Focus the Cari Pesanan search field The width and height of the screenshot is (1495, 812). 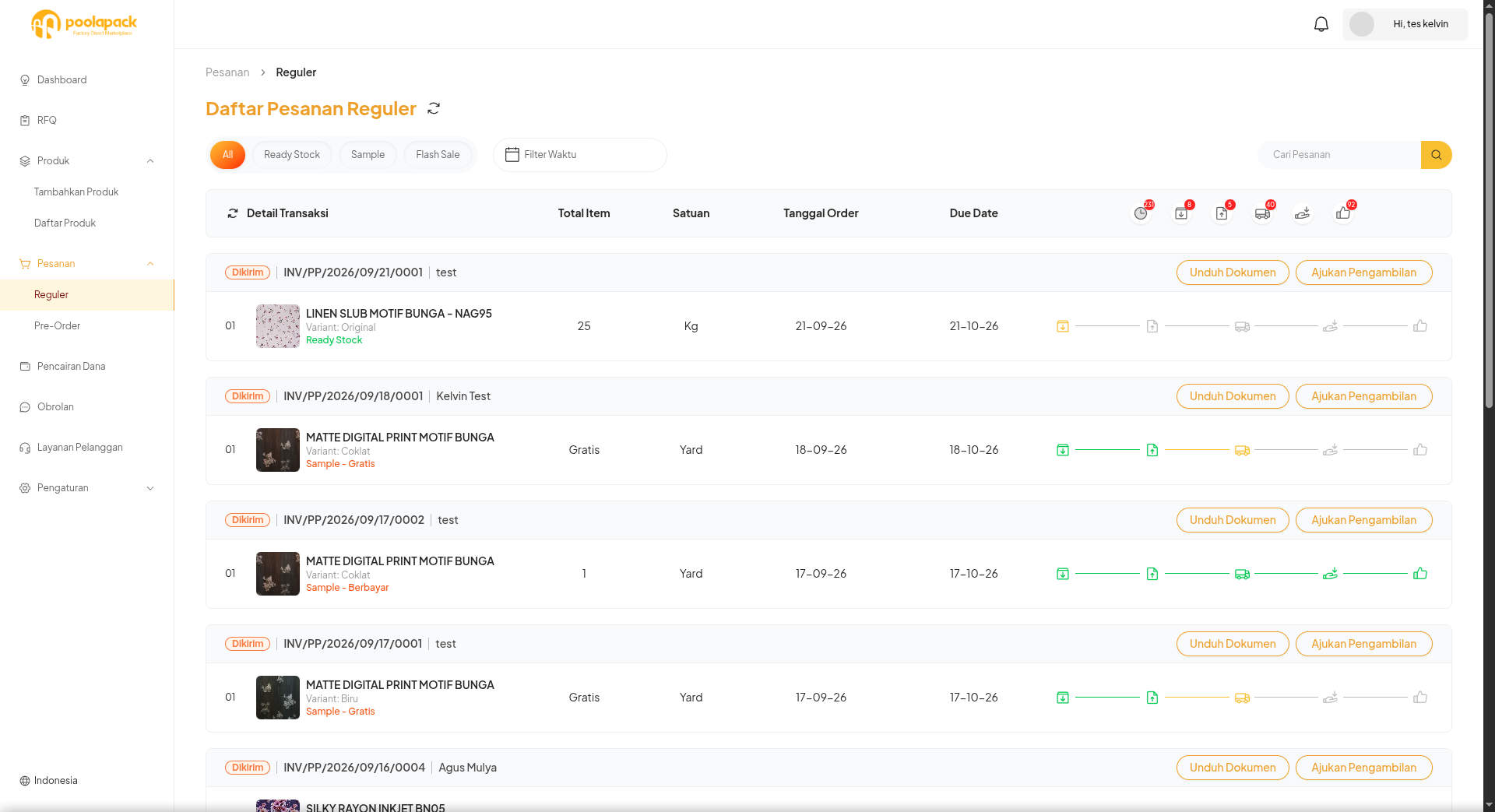pyautogui.click(x=1339, y=155)
